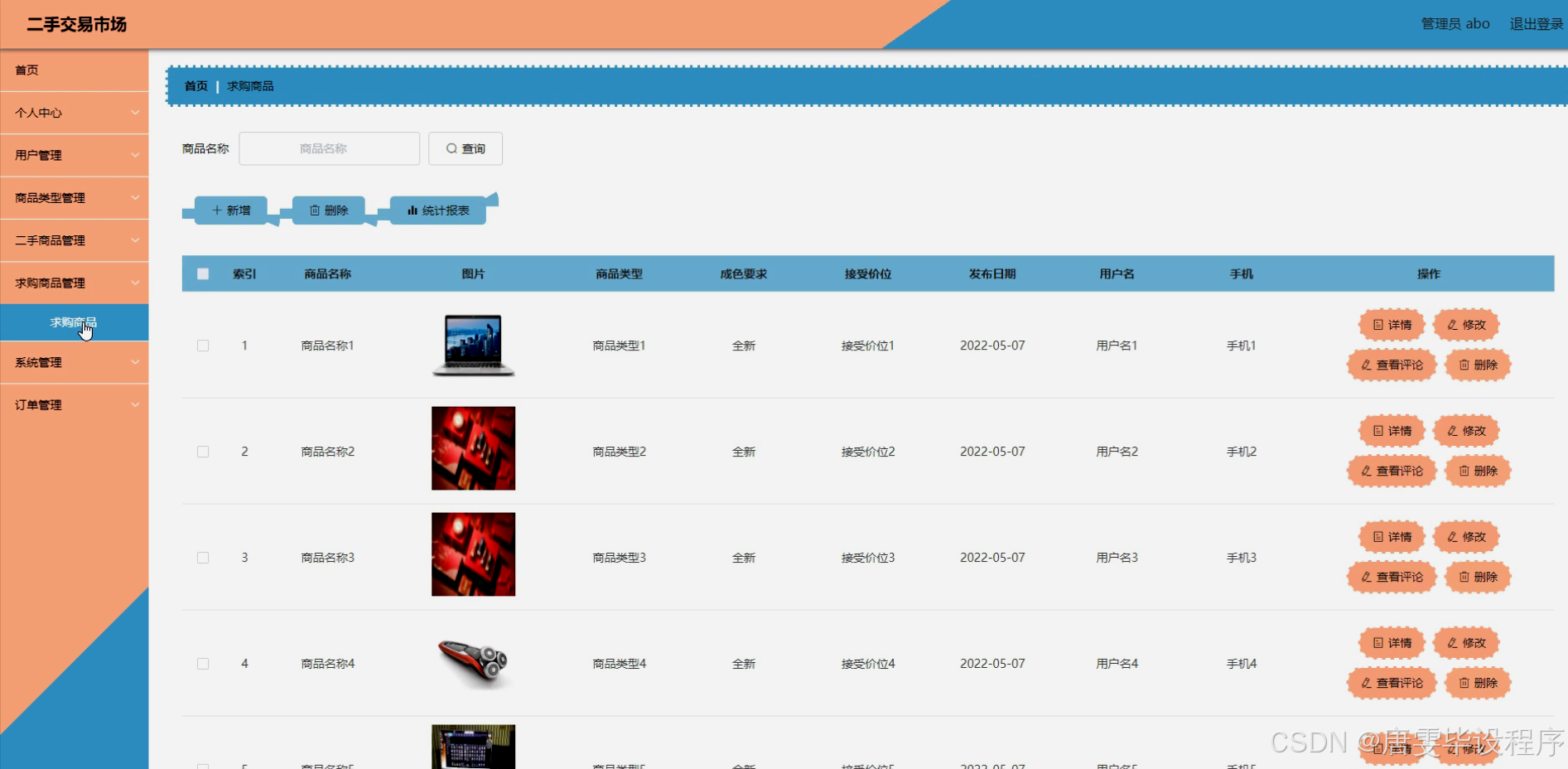Screen dimensions: 1568x769
Task: Go to 首页 in the sidebar
Action: tap(75, 70)
